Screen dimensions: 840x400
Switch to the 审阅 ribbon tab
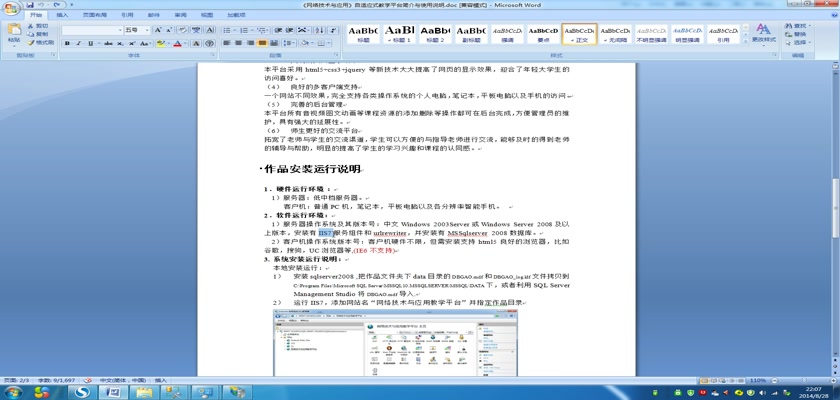coord(181,16)
